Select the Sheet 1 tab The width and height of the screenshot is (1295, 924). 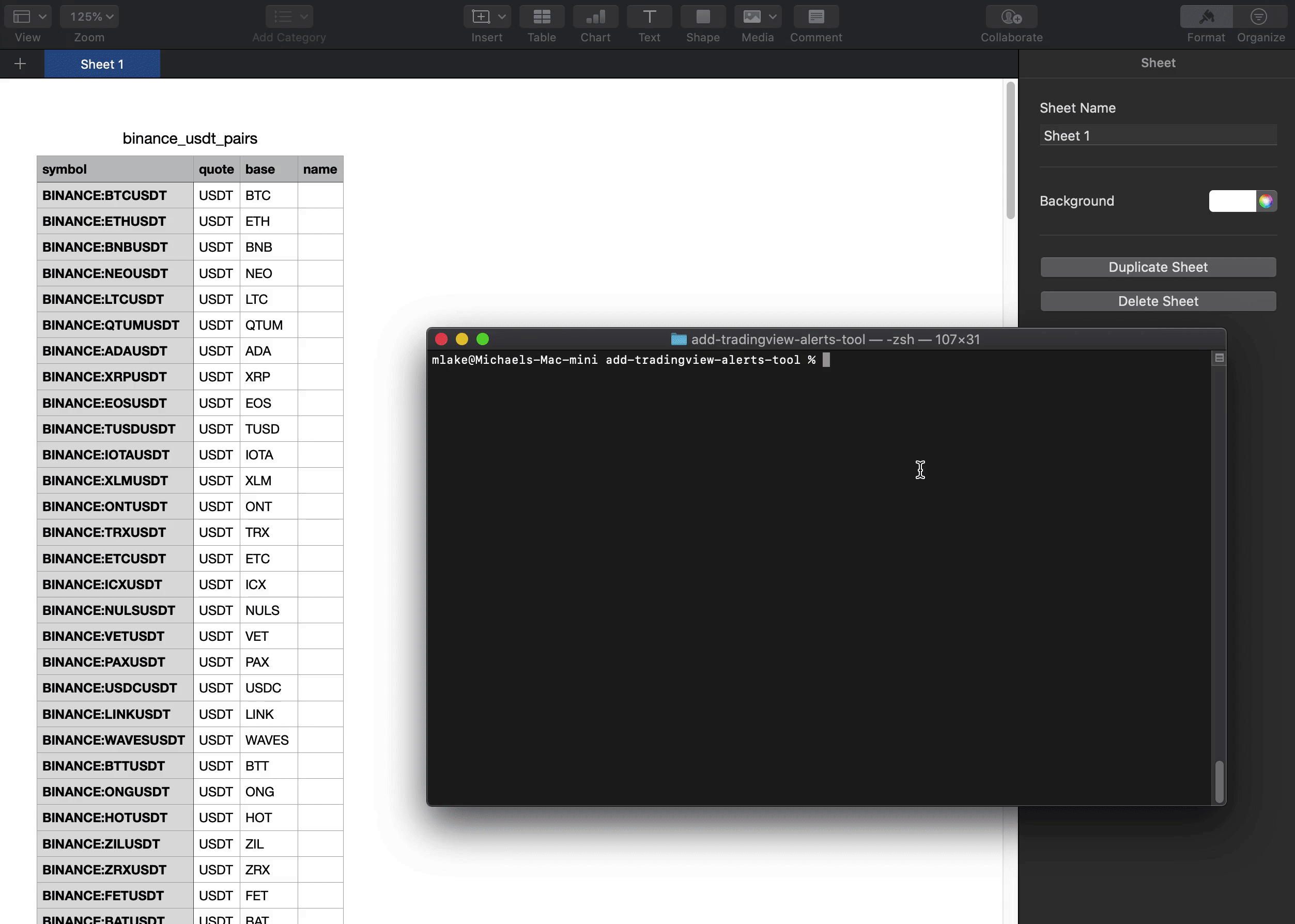coord(101,64)
